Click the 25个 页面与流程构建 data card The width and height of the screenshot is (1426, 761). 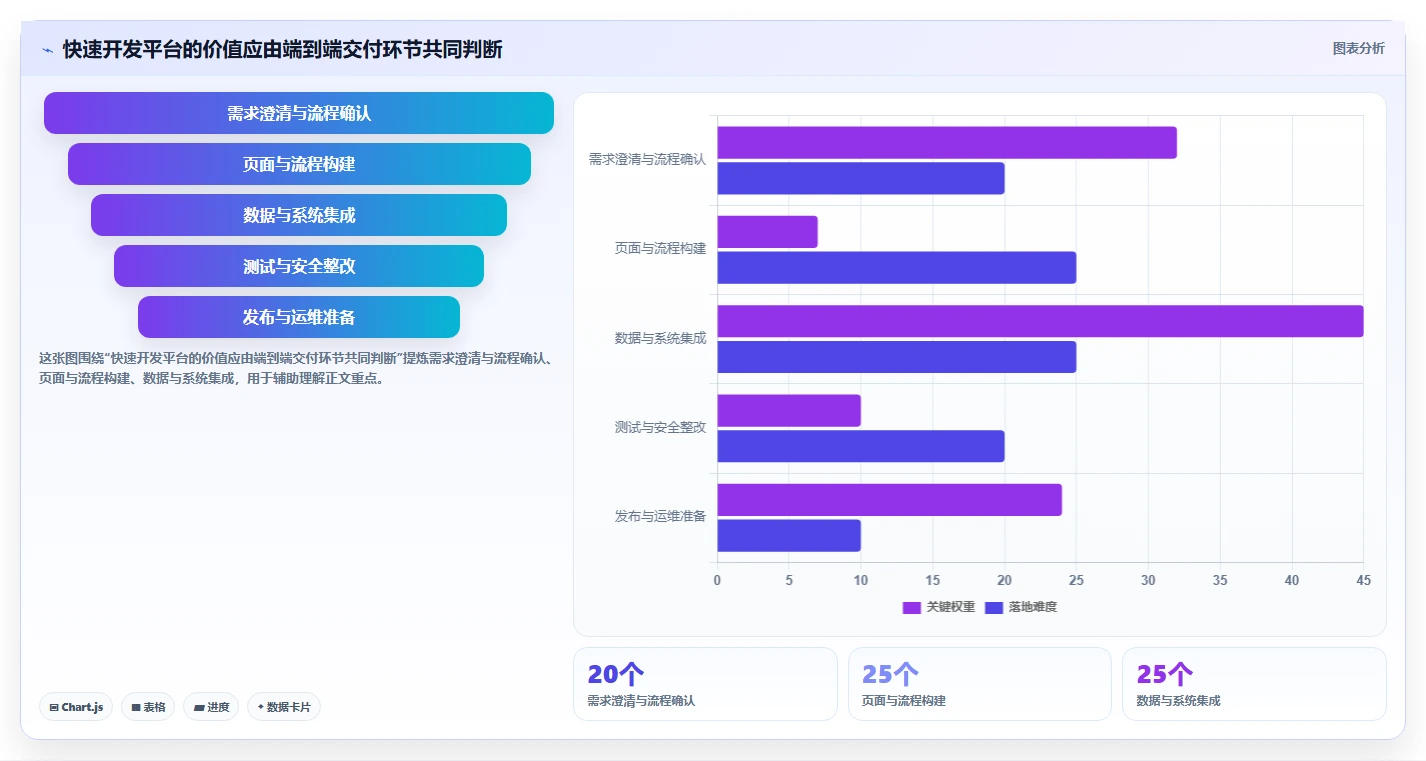tap(980, 684)
